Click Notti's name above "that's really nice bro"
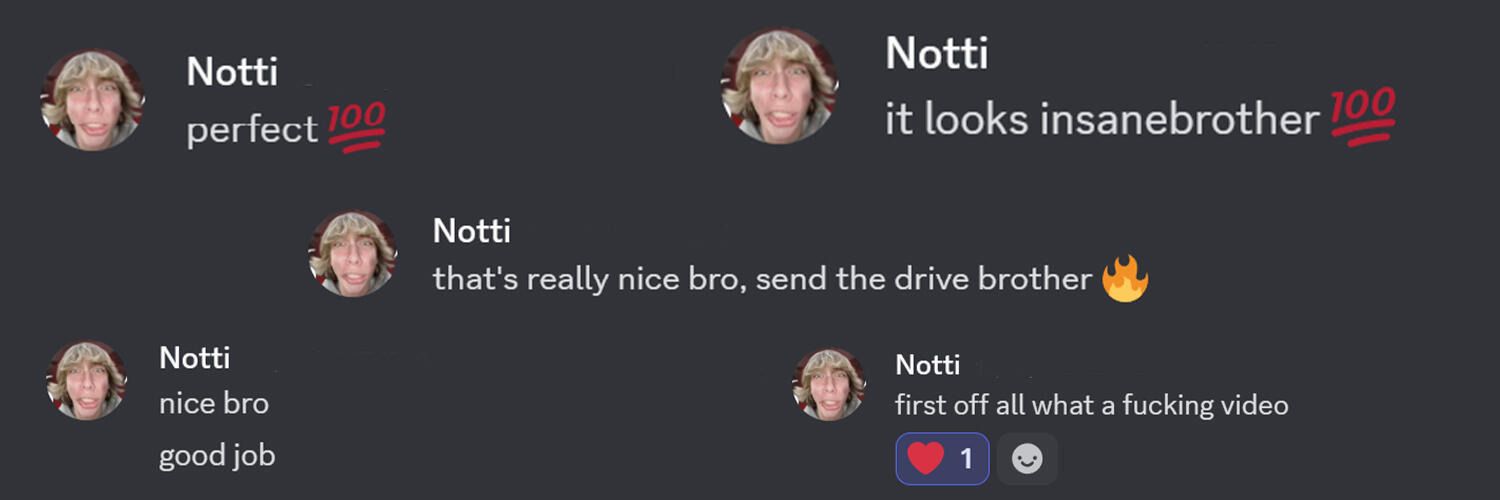 [471, 231]
